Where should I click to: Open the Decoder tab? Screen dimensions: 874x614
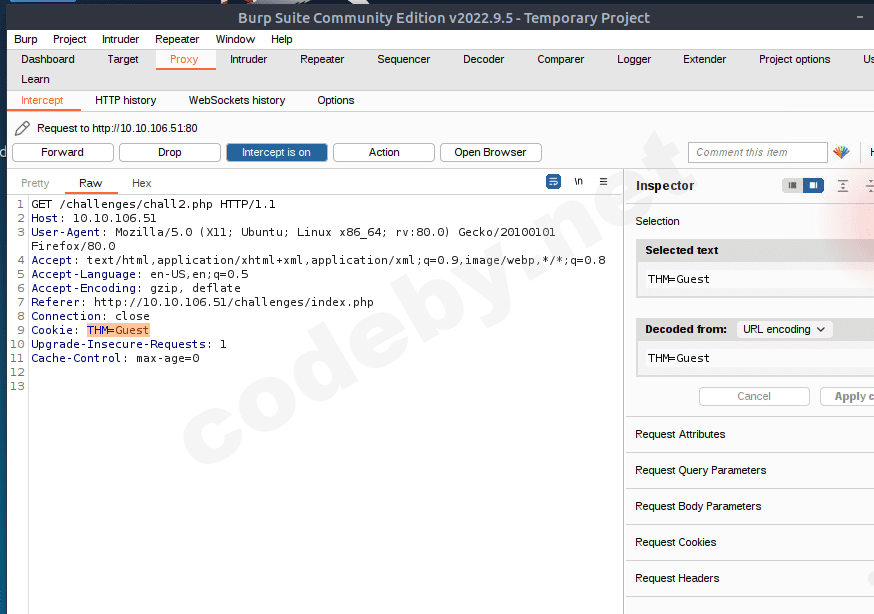tap(483, 59)
